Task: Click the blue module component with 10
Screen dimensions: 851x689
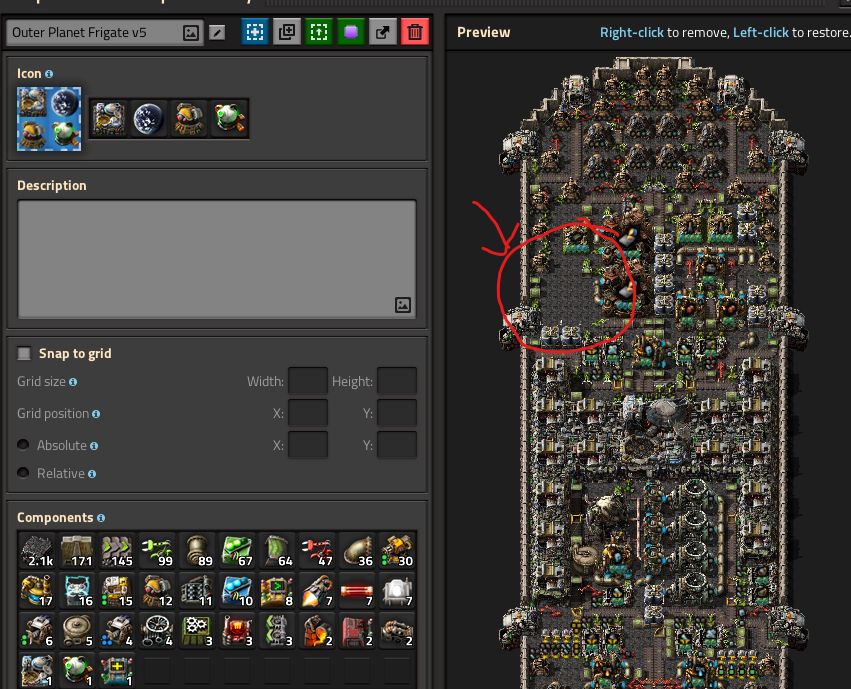Action: pos(237,590)
